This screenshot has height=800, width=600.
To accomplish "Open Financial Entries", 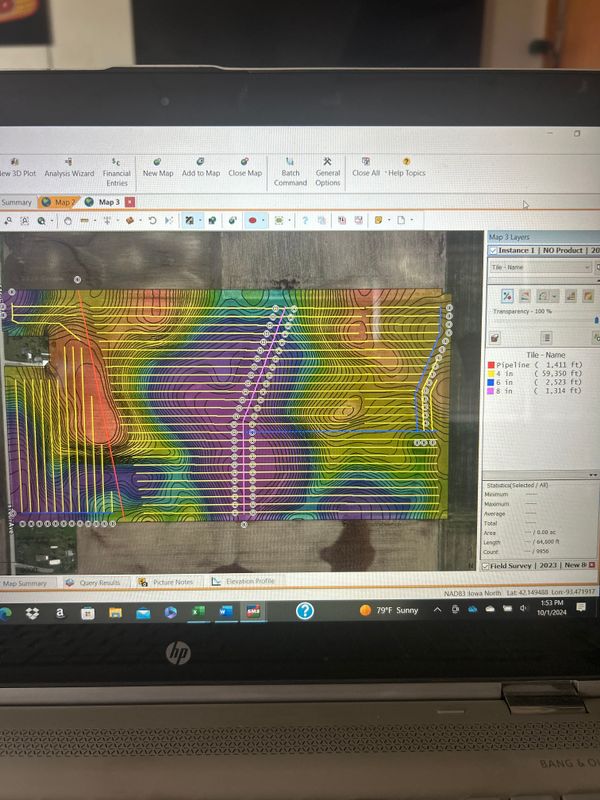I will coord(117,172).
